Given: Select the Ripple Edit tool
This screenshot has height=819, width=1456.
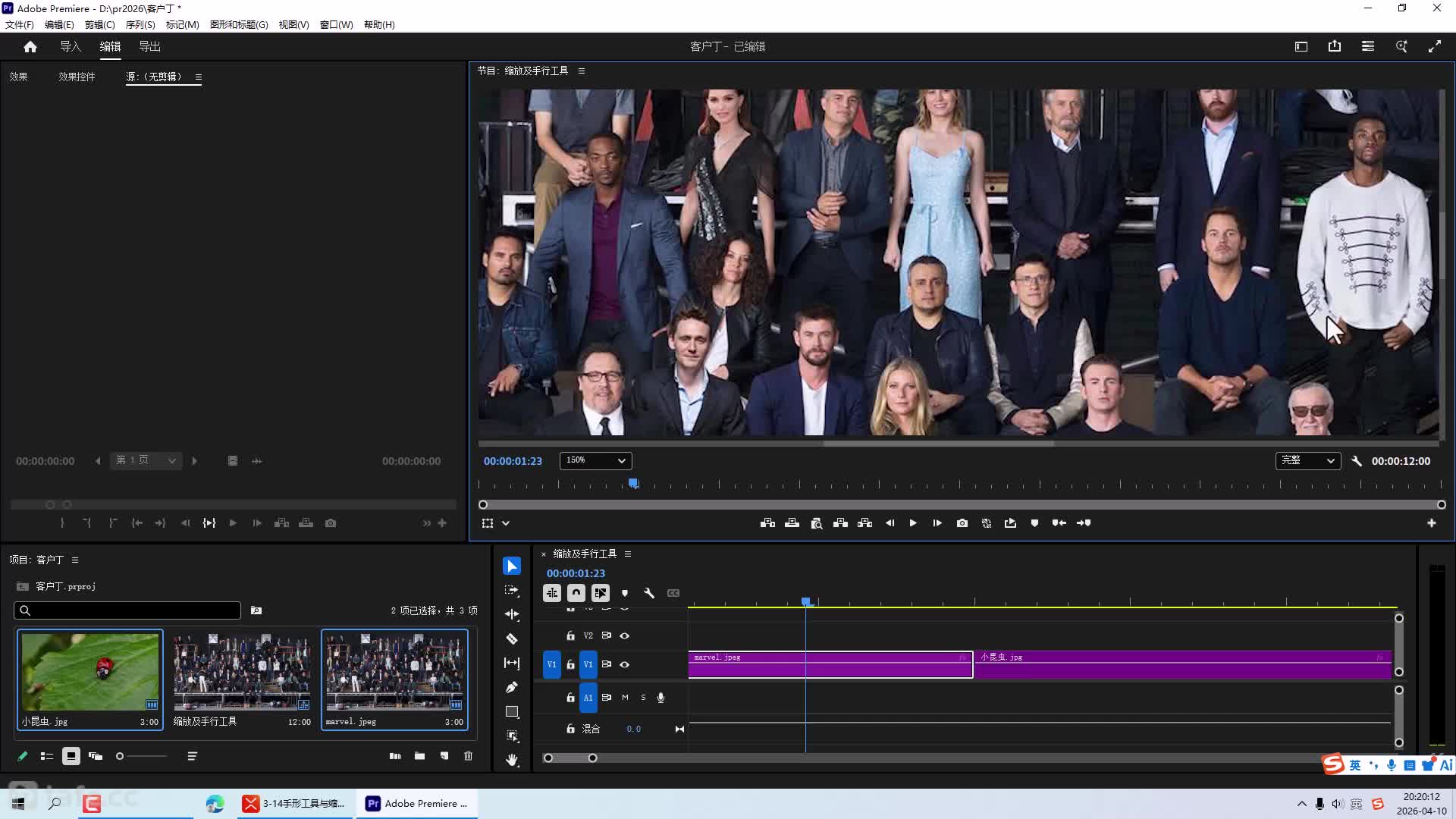Looking at the screenshot, I should coord(512,614).
